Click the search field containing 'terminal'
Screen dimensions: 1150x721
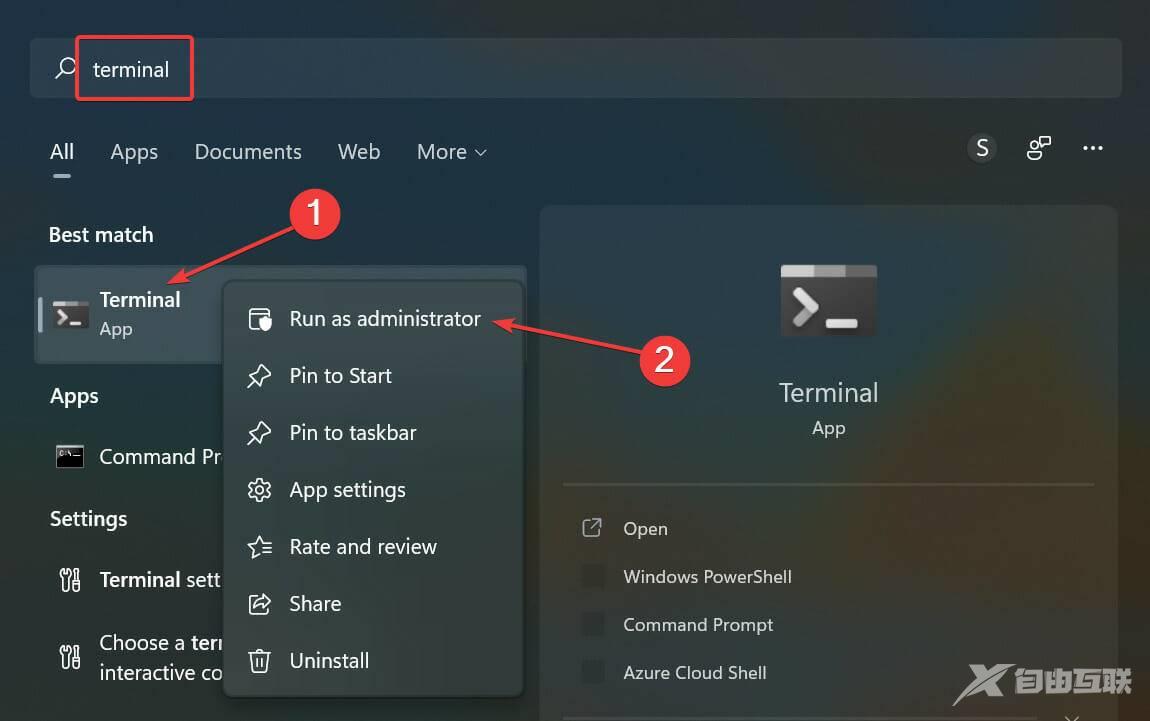(576, 68)
